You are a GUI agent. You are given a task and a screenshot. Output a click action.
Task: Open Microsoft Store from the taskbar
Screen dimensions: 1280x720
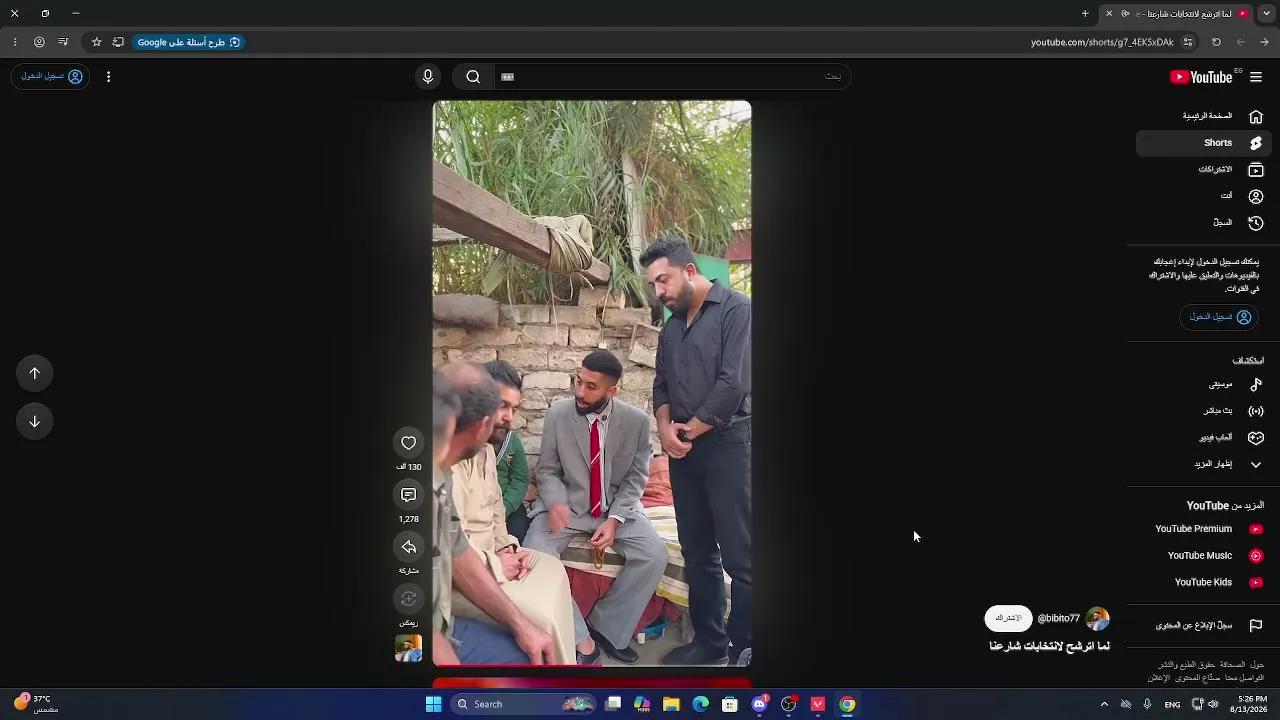pos(730,704)
